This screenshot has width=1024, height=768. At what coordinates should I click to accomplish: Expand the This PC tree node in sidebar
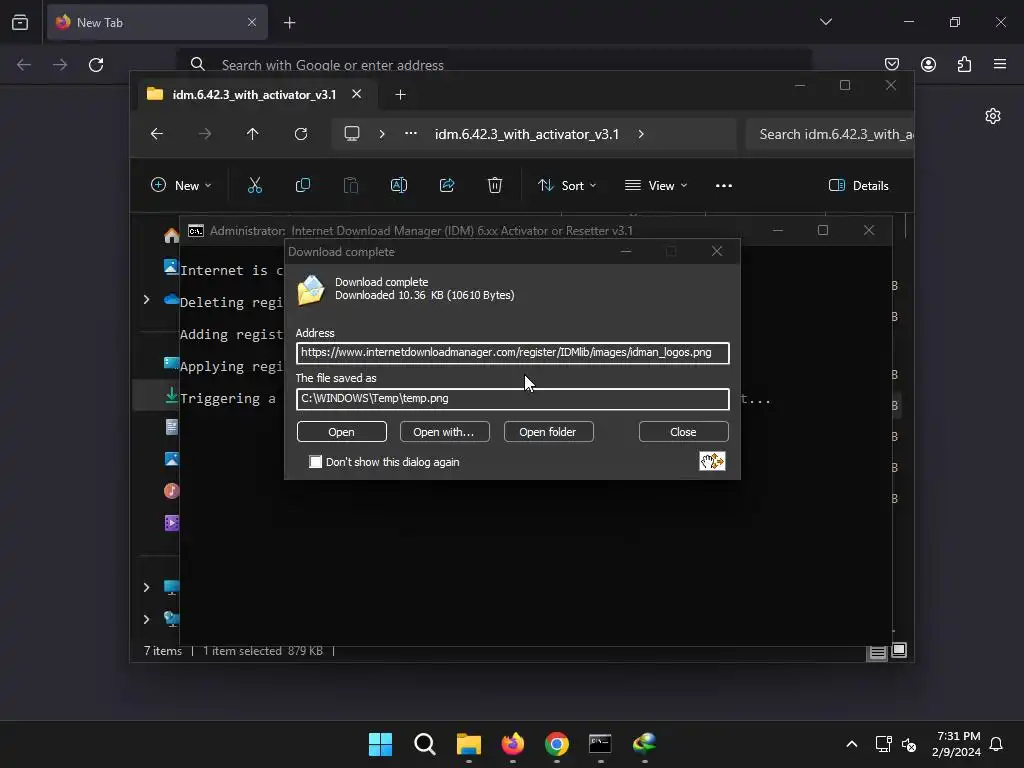147,587
